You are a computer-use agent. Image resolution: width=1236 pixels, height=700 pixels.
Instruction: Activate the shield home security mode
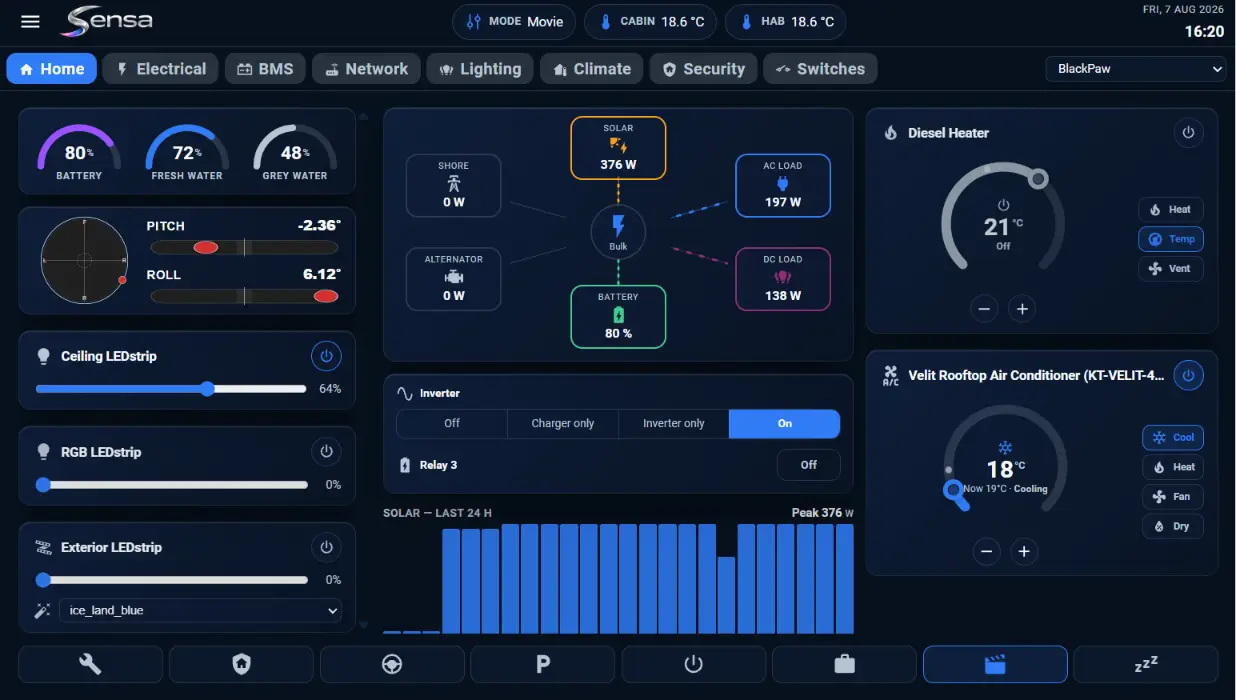(241, 664)
